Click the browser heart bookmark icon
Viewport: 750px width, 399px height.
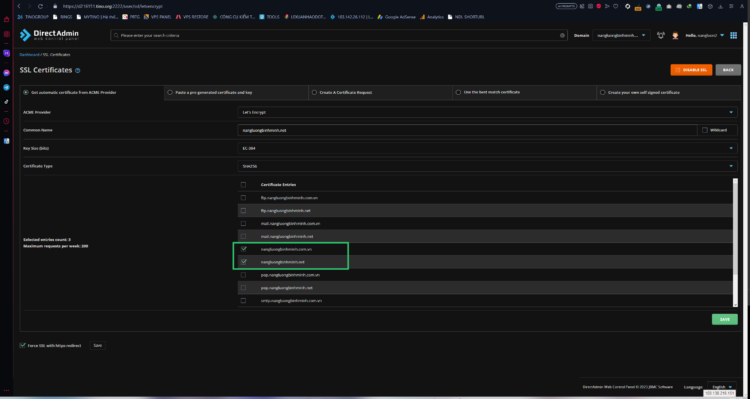pos(615,6)
